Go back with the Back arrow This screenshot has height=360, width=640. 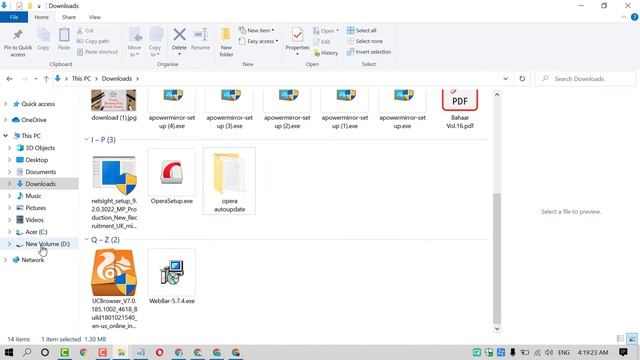coord(9,79)
